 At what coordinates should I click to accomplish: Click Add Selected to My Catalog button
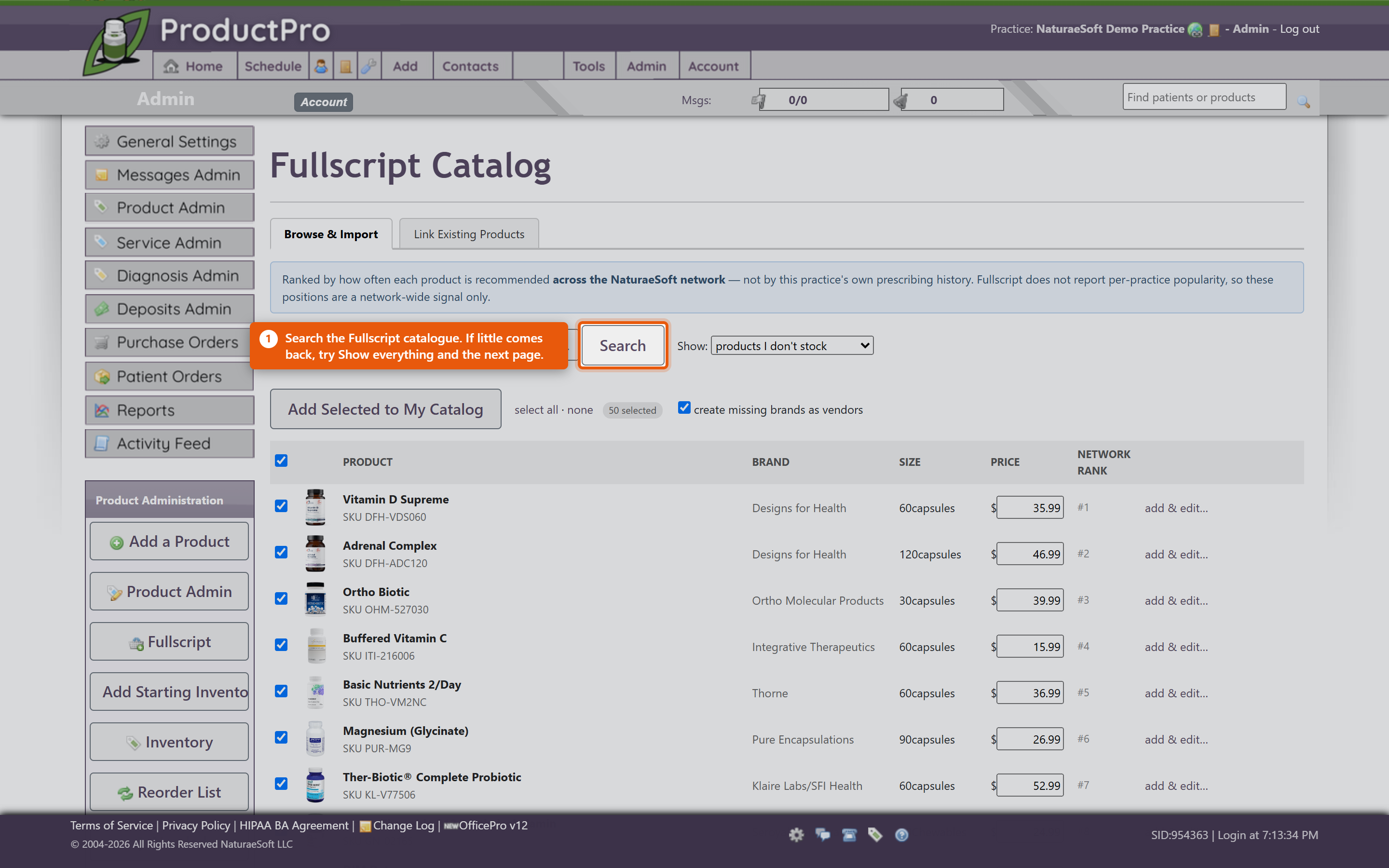[x=386, y=409]
